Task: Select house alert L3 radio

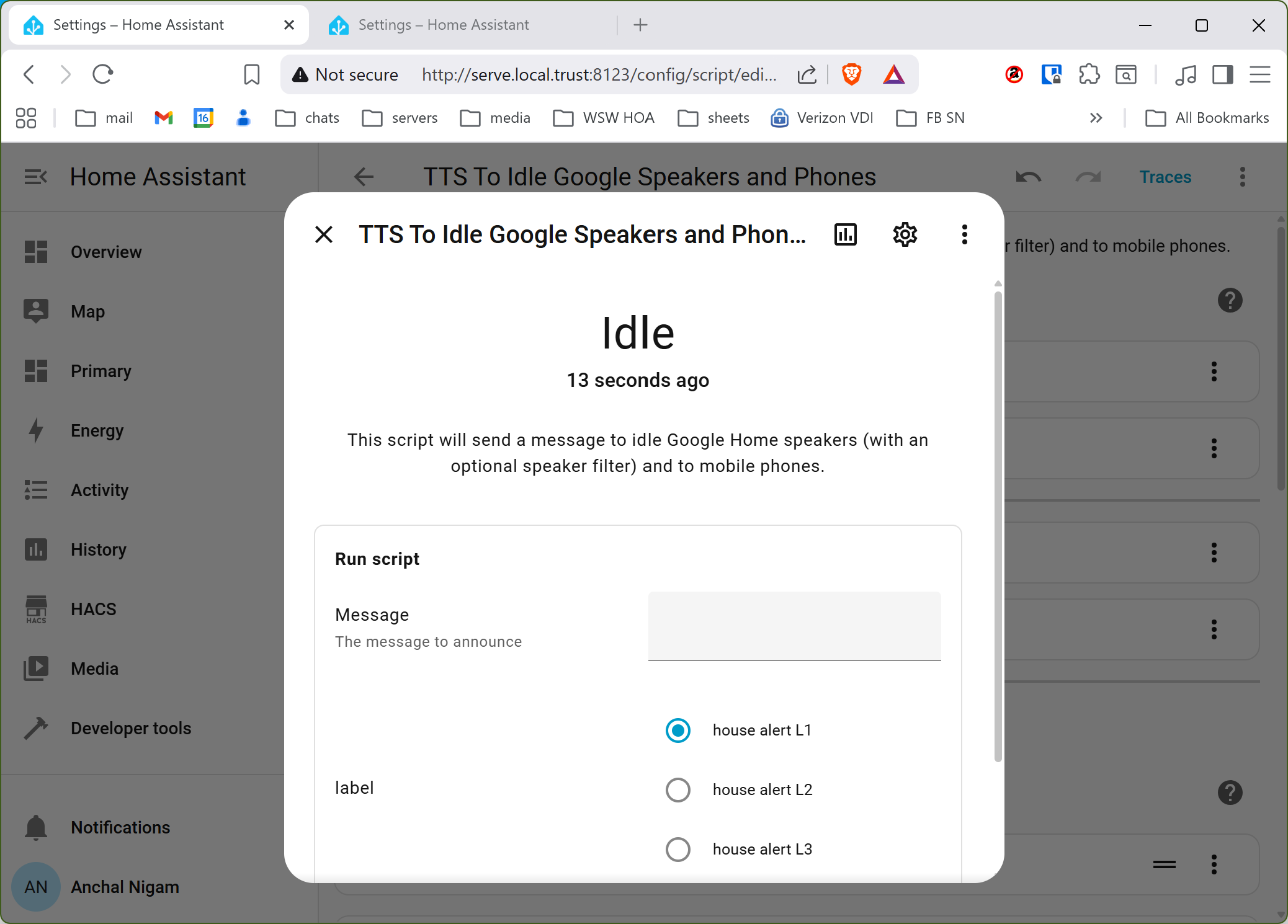Action: [678, 849]
